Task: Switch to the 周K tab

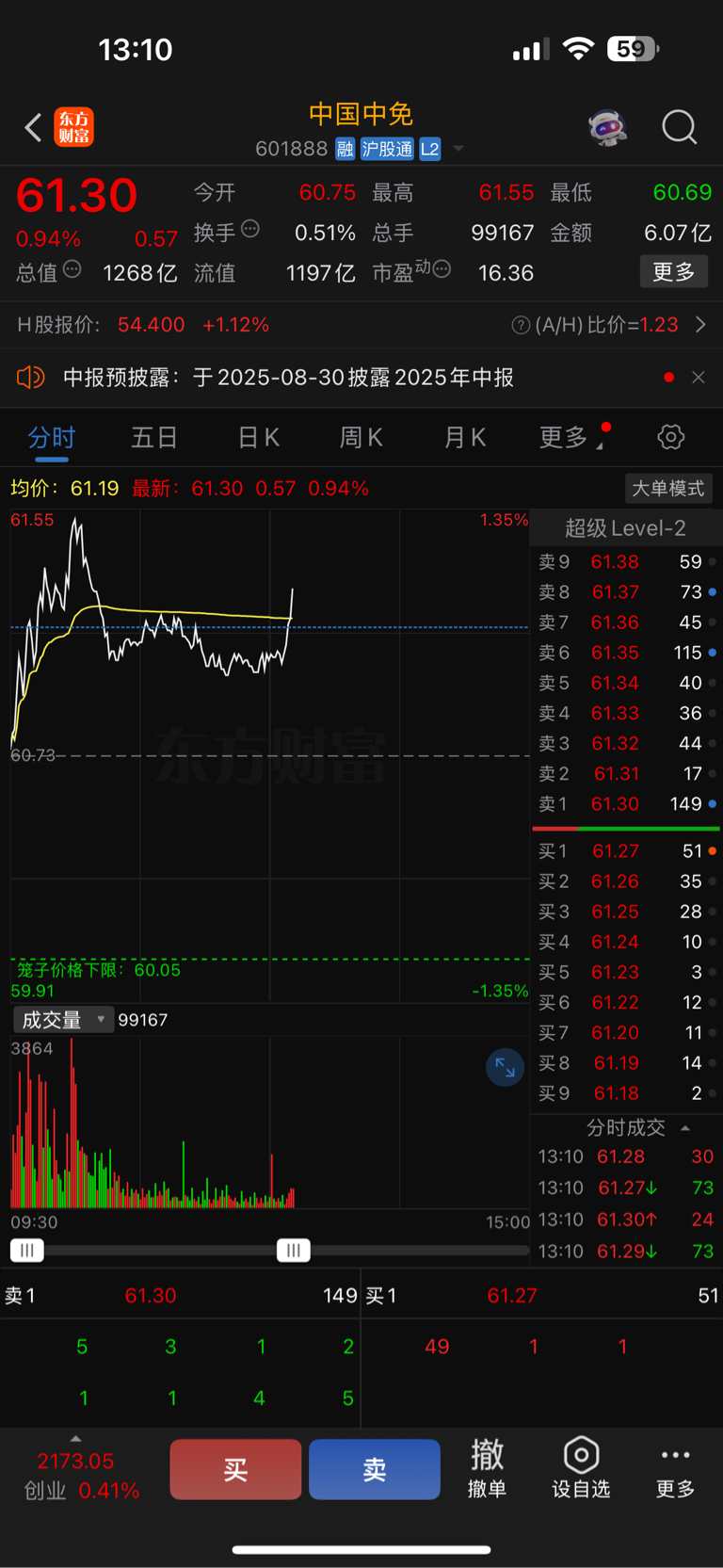Action: 361,438
